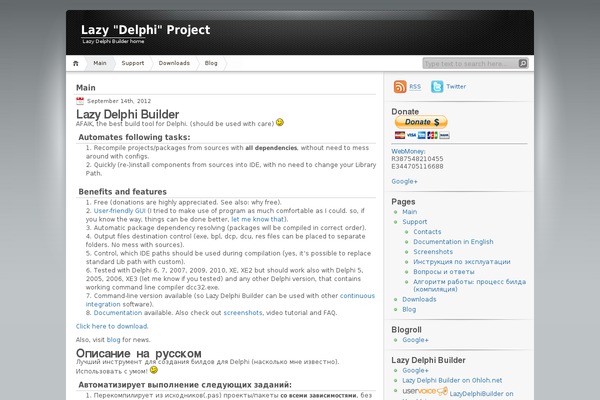Image resolution: width=600 pixels, height=400 pixels.
Task: Click the 'Donate' sidebar heading
Action: click(x=405, y=111)
